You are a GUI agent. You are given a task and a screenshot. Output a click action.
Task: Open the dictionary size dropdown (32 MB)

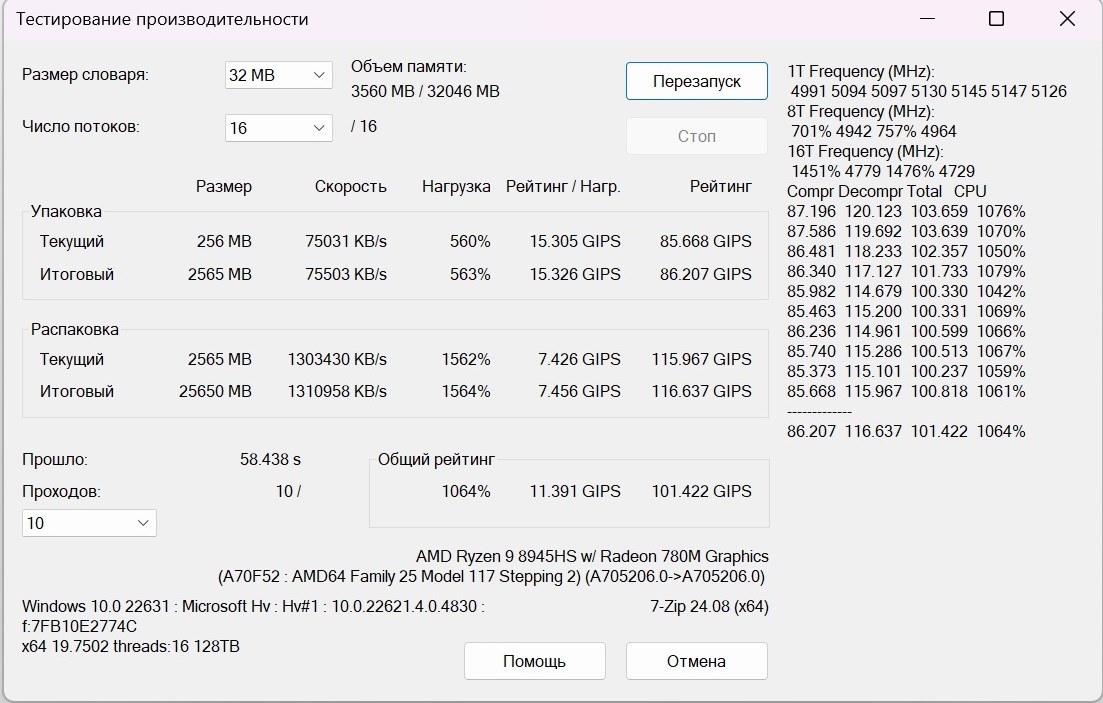tap(278, 75)
